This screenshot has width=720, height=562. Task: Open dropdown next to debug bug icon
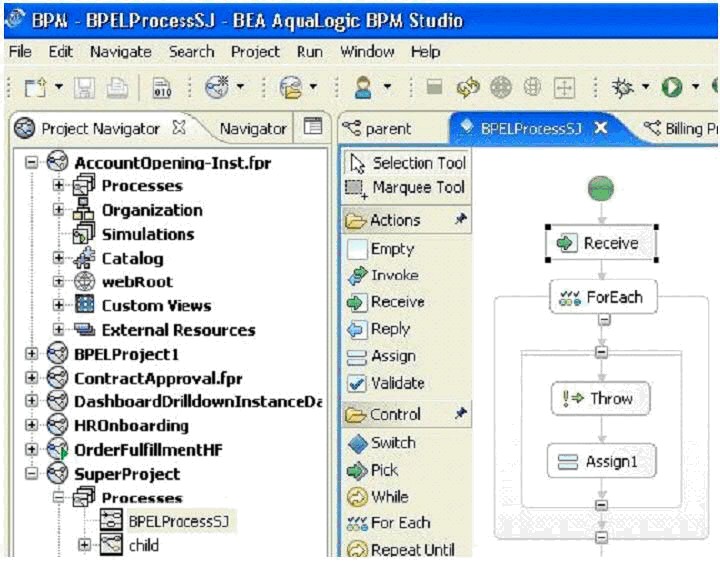coord(645,86)
